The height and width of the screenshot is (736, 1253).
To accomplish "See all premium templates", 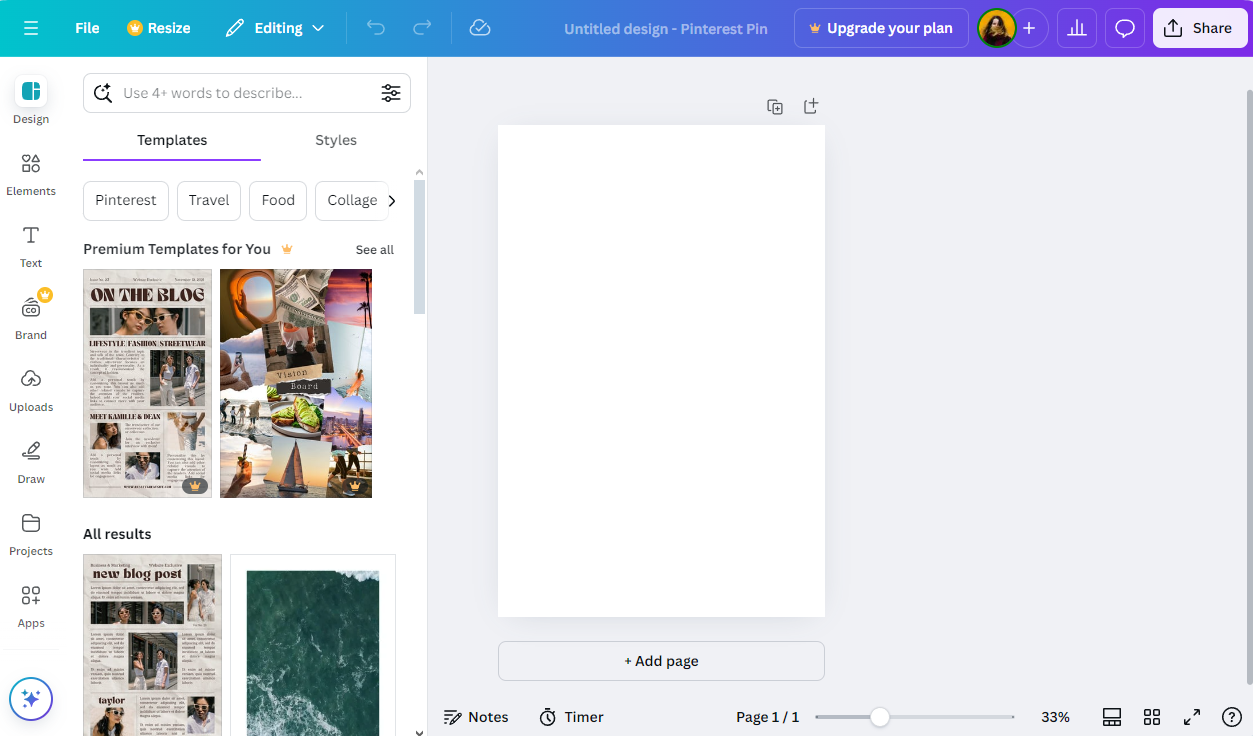I will point(375,250).
